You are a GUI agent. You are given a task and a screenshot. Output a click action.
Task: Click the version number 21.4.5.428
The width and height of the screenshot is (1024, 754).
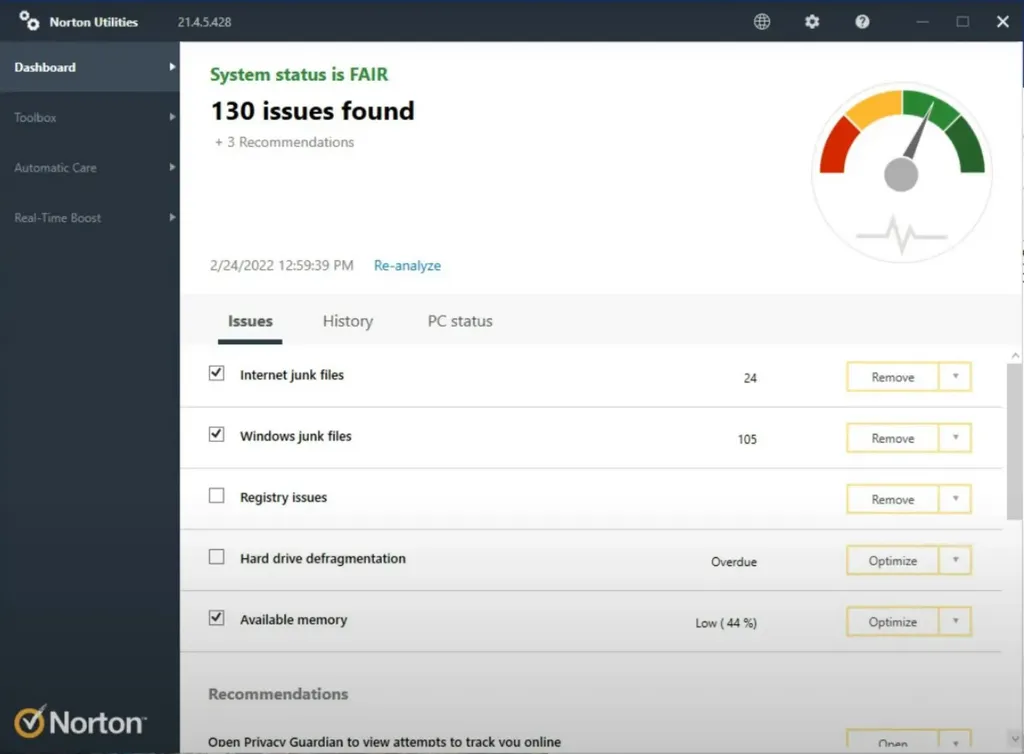[x=204, y=22]
